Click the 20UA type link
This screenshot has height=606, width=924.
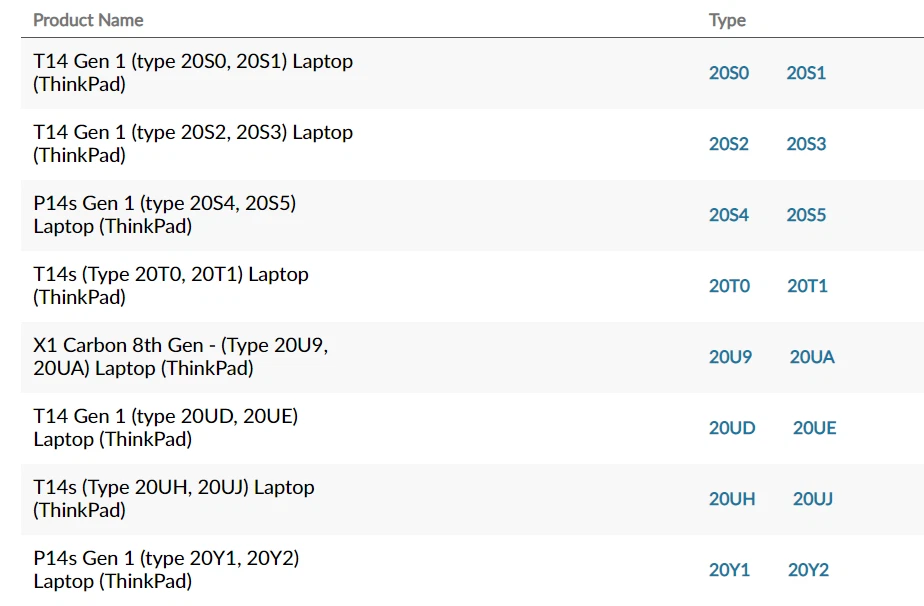pos(812,357)
